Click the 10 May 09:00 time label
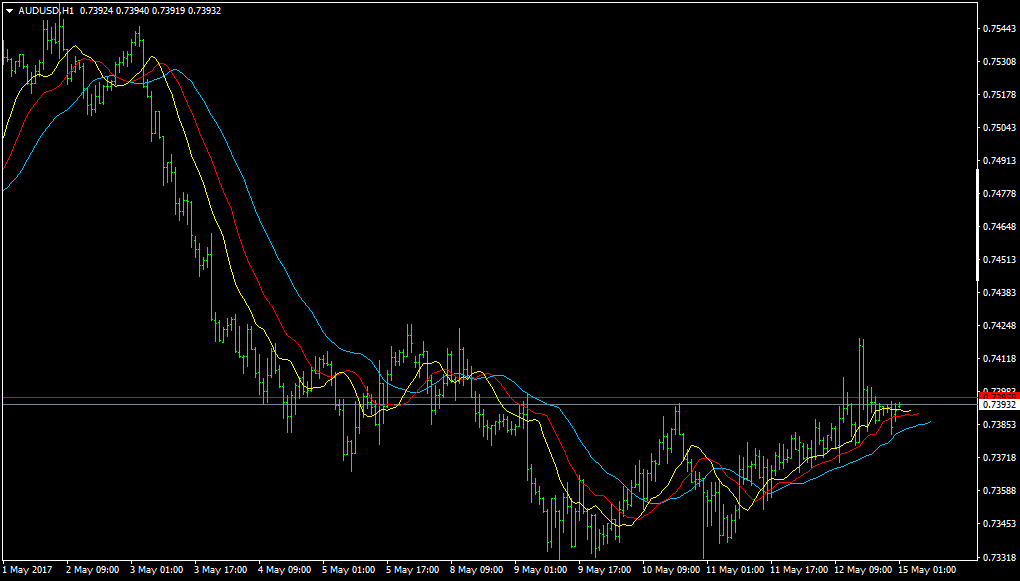The width and height of the screenshot is (1020, 581). point(669,569)
